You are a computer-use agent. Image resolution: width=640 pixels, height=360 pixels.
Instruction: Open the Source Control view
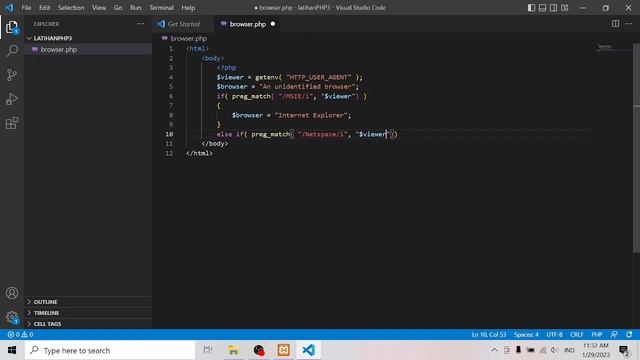[x=12, y=75]
